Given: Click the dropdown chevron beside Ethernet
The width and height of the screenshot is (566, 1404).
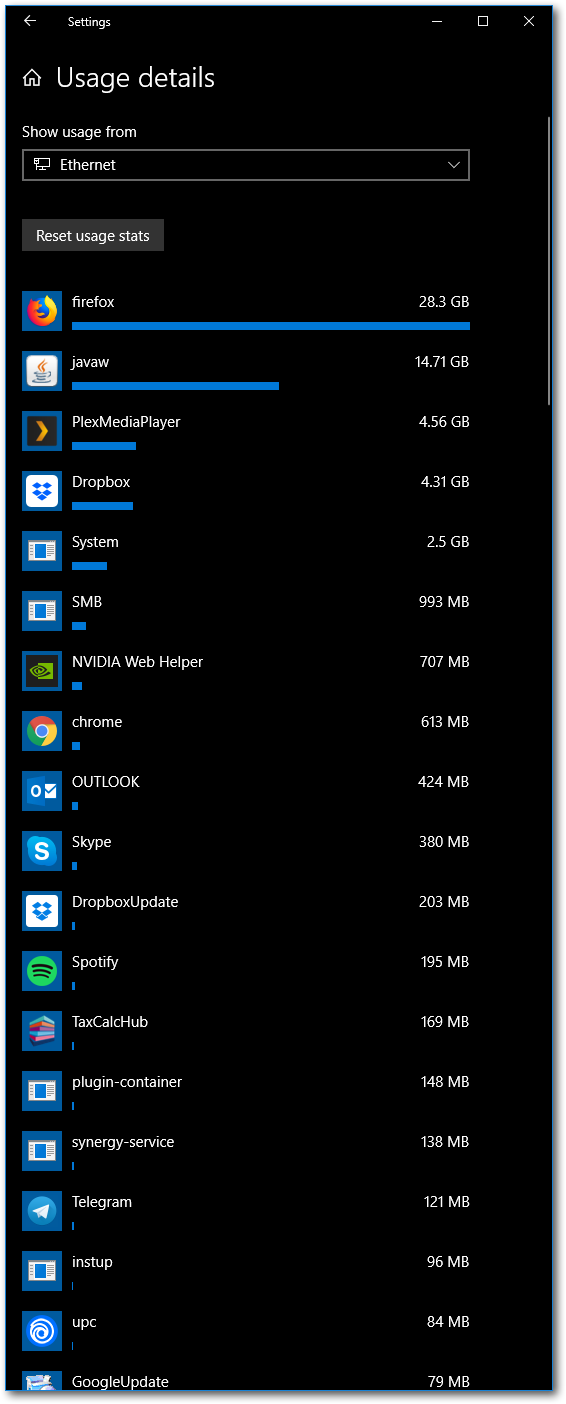Looking at the screenshot, I should pos(454,165).
